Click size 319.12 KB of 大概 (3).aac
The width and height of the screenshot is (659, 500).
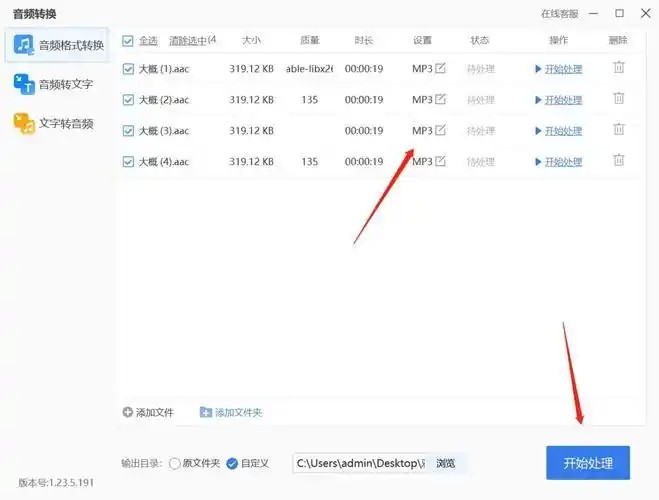[x=251, y=131]
